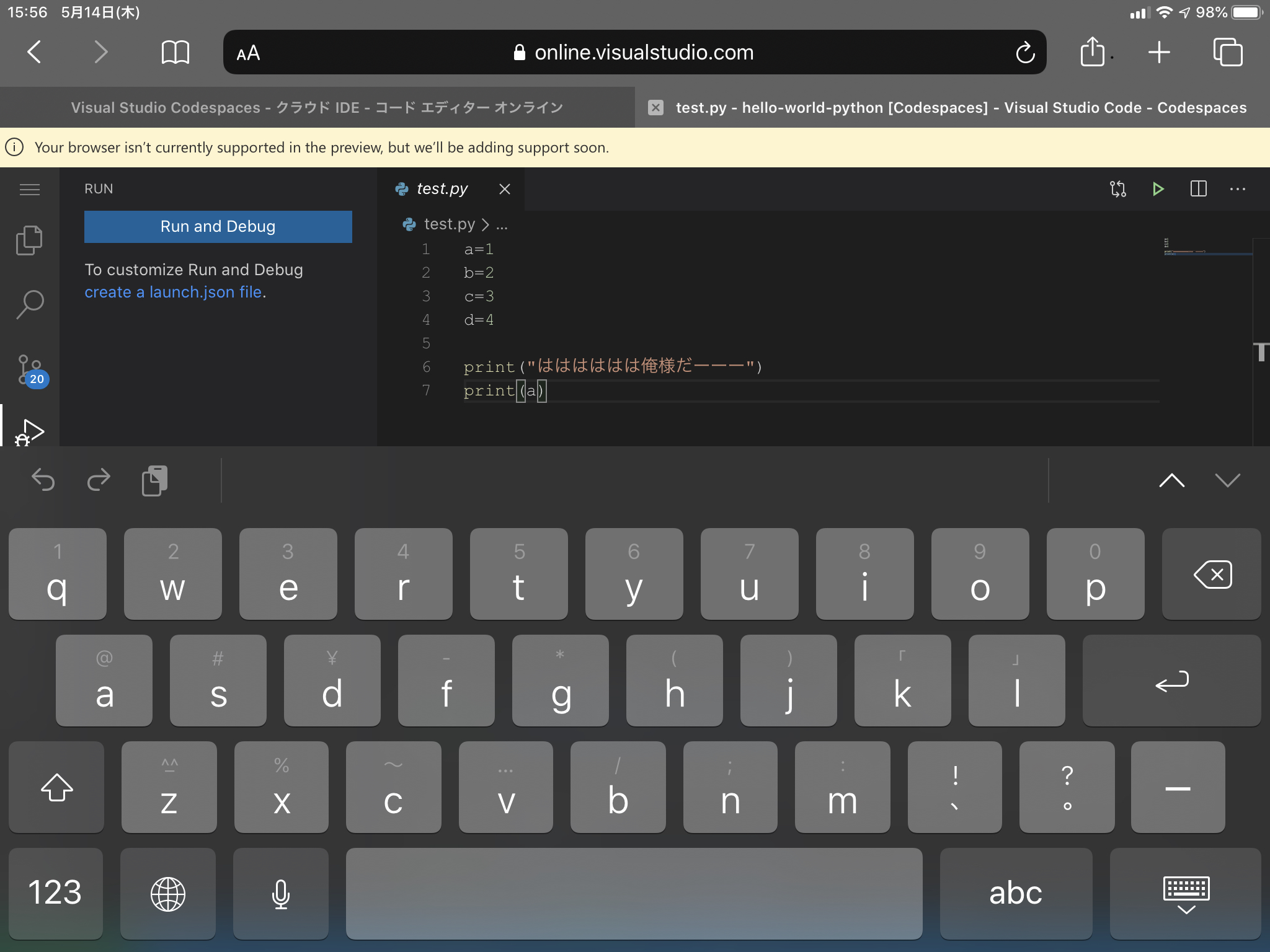Go back in Safari
Screen dimensions: 1270x952
click(x=35, y=52)
